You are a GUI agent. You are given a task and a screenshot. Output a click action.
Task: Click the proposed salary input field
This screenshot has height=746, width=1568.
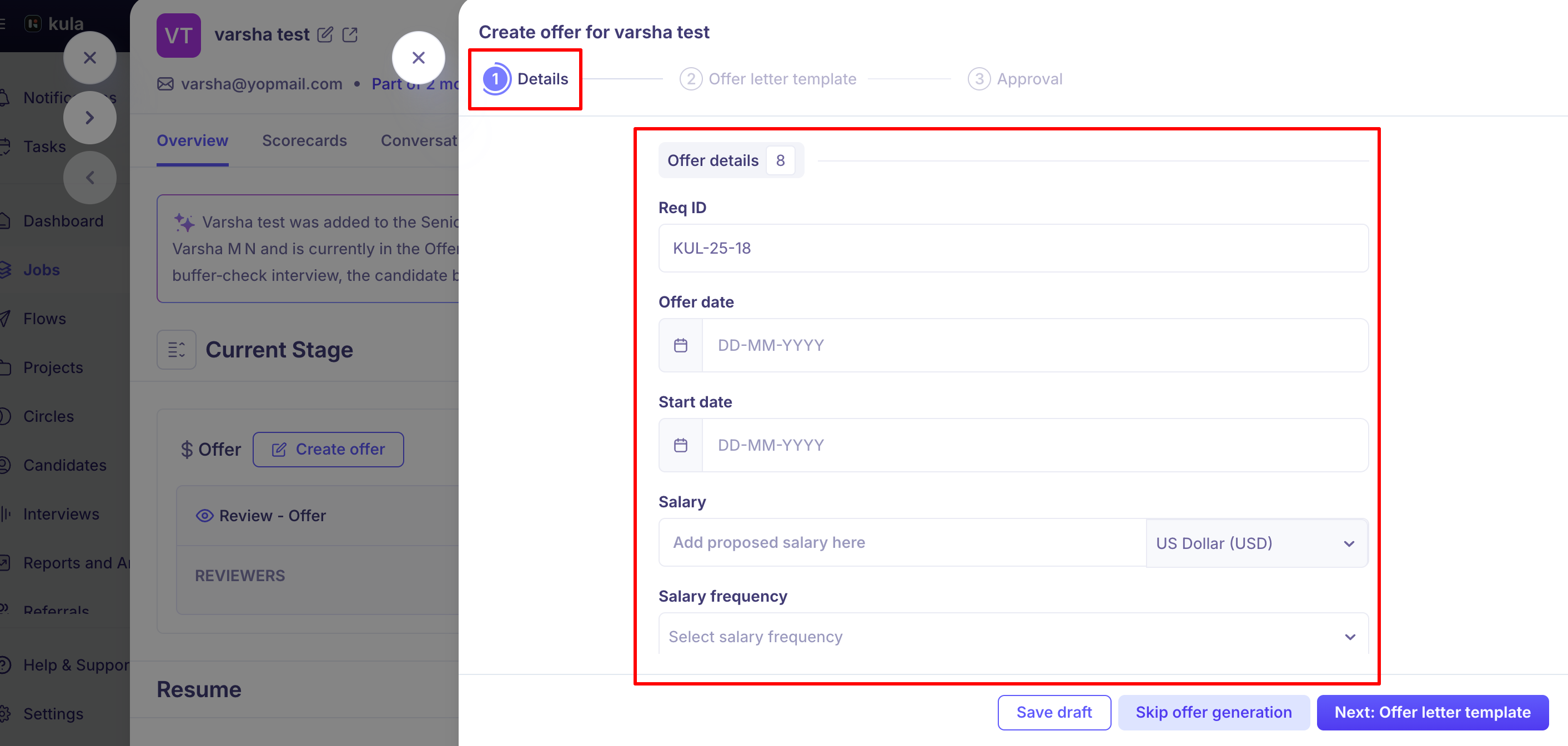pyautogui.click(x=902, y=542)
